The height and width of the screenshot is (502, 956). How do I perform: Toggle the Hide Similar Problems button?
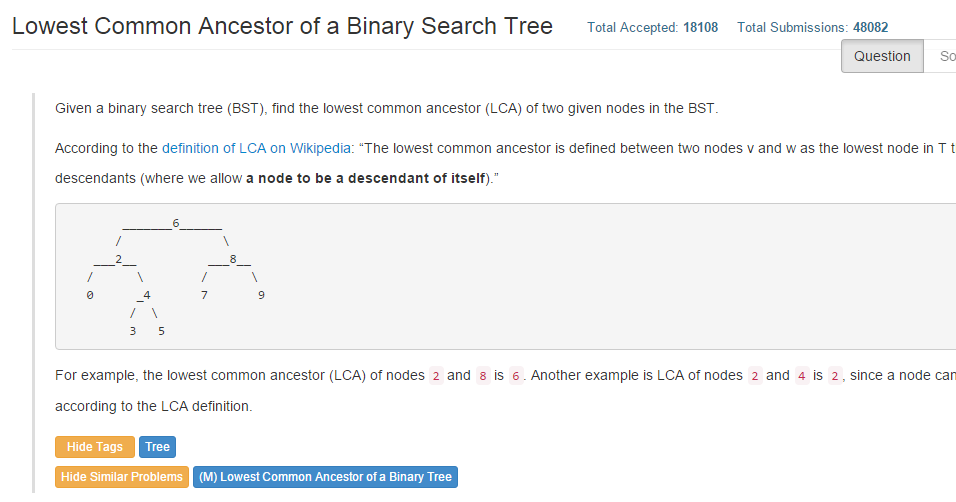tap(122, 477)
